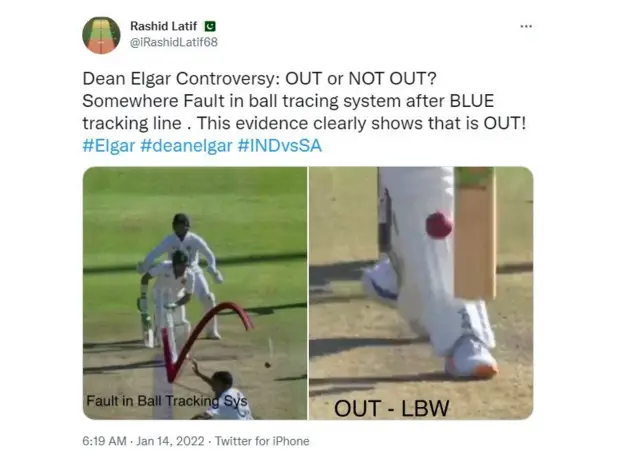This screenshot has height=466, width=640.
Task: Click the bat in the right image
Action: click(x=476, y=233)
